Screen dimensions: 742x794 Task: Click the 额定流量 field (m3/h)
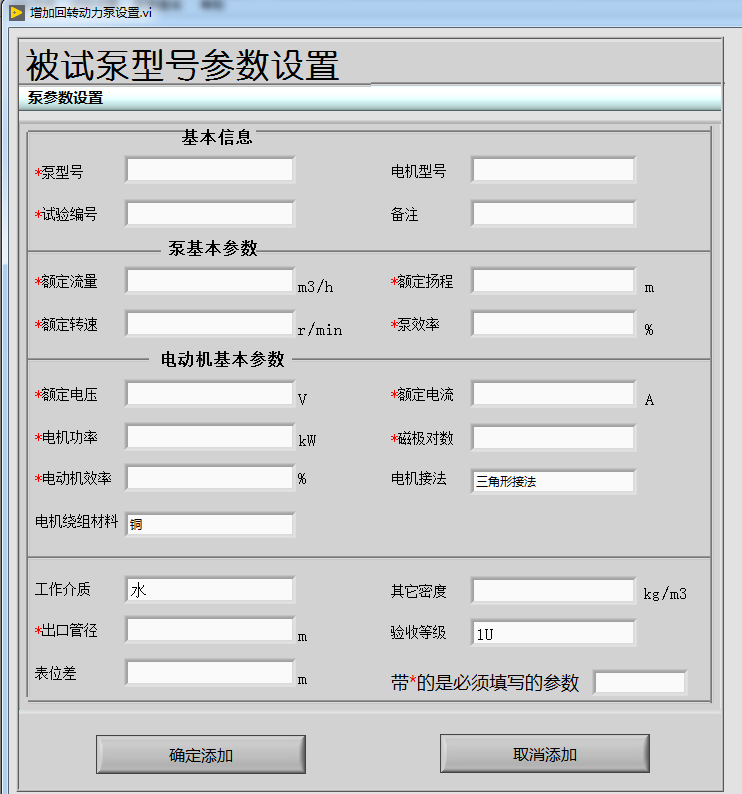click(210, 281)
